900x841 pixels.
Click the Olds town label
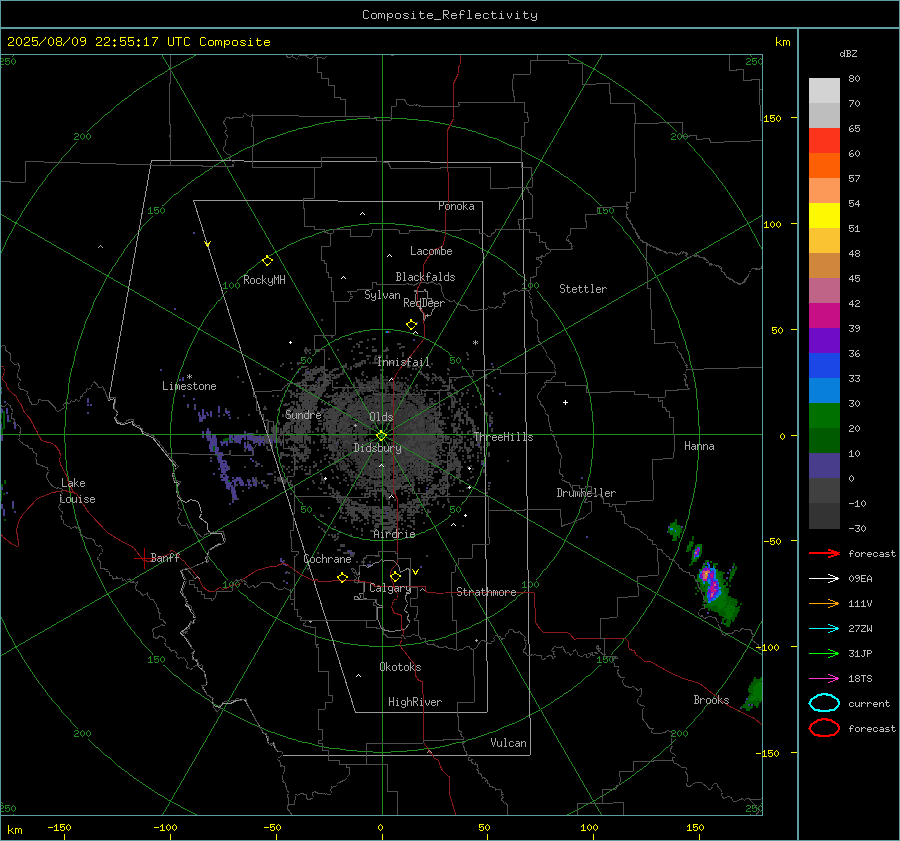[381, 417]
